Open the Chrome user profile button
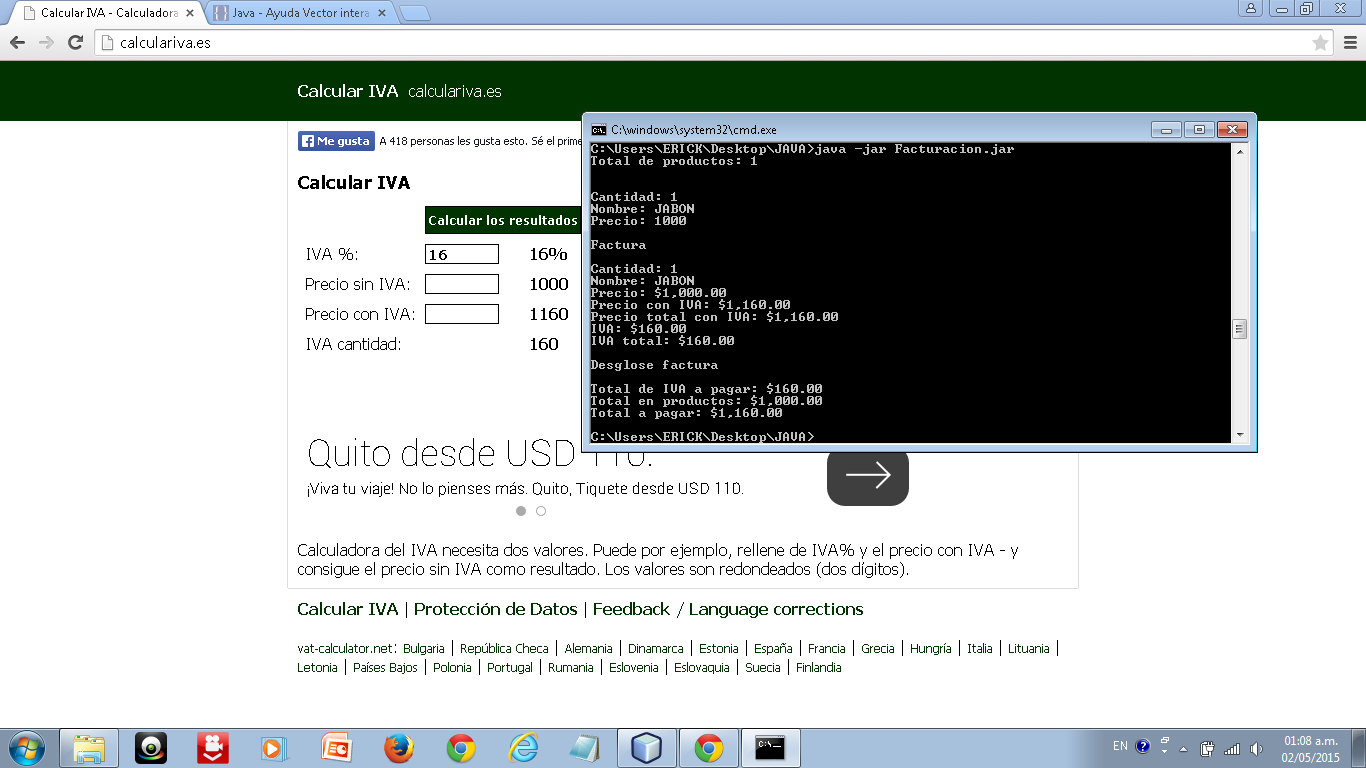 click(x=1250, y=8)
